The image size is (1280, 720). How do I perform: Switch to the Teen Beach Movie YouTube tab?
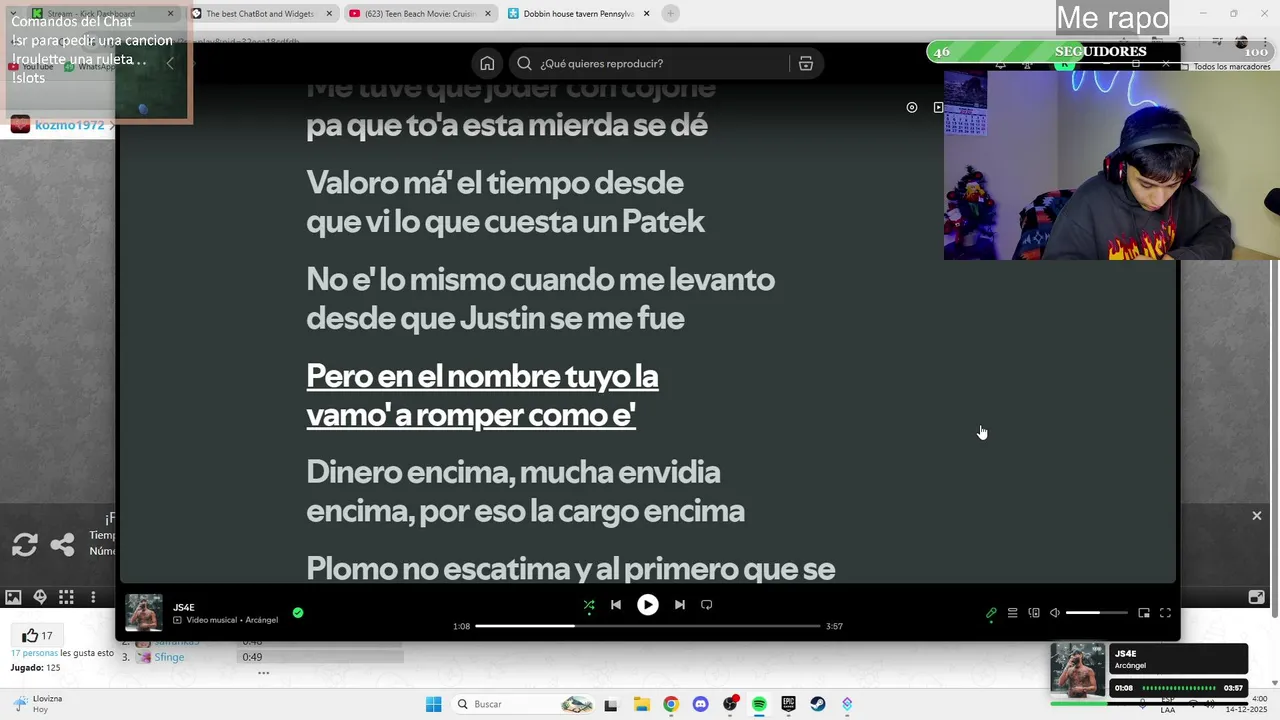point(420,14)
